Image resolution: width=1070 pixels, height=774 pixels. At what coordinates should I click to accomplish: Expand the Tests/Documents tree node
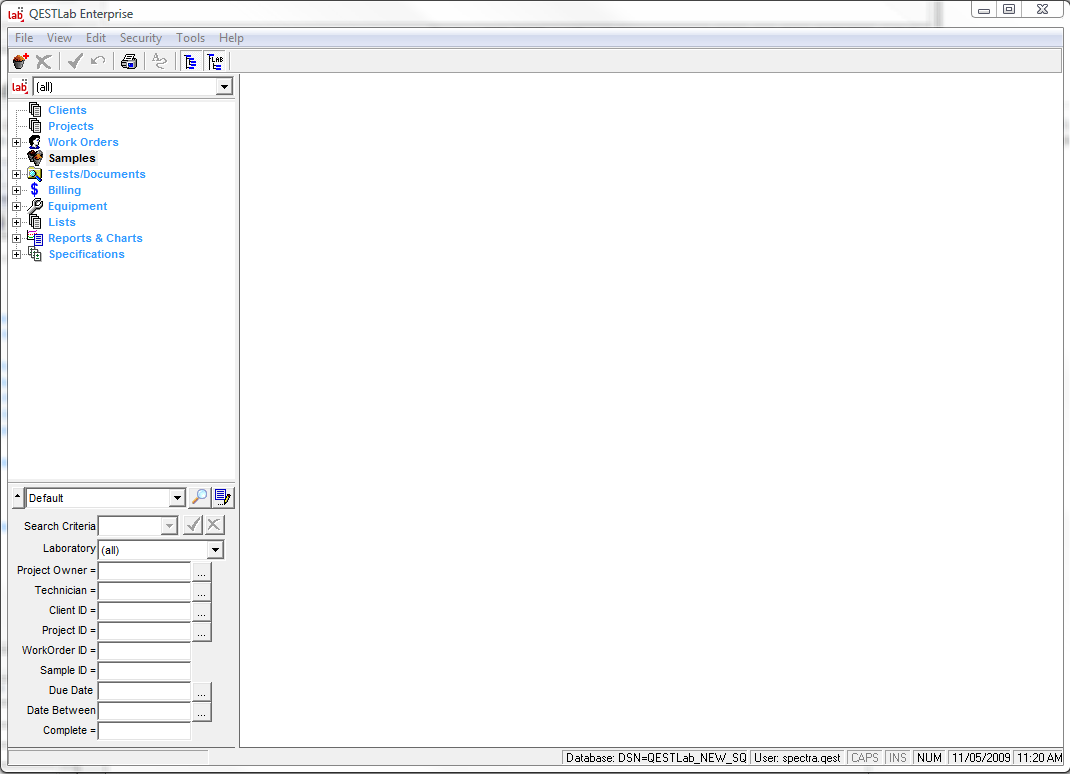click(x=16, y=174)
